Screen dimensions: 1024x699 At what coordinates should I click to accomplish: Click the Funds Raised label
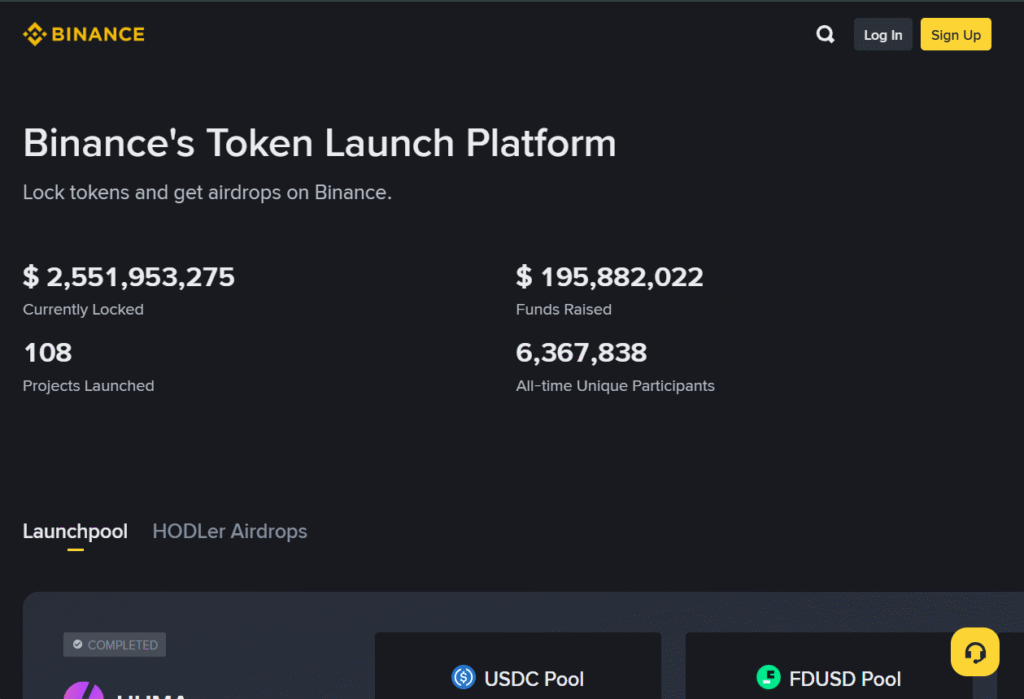coord(564,310)
